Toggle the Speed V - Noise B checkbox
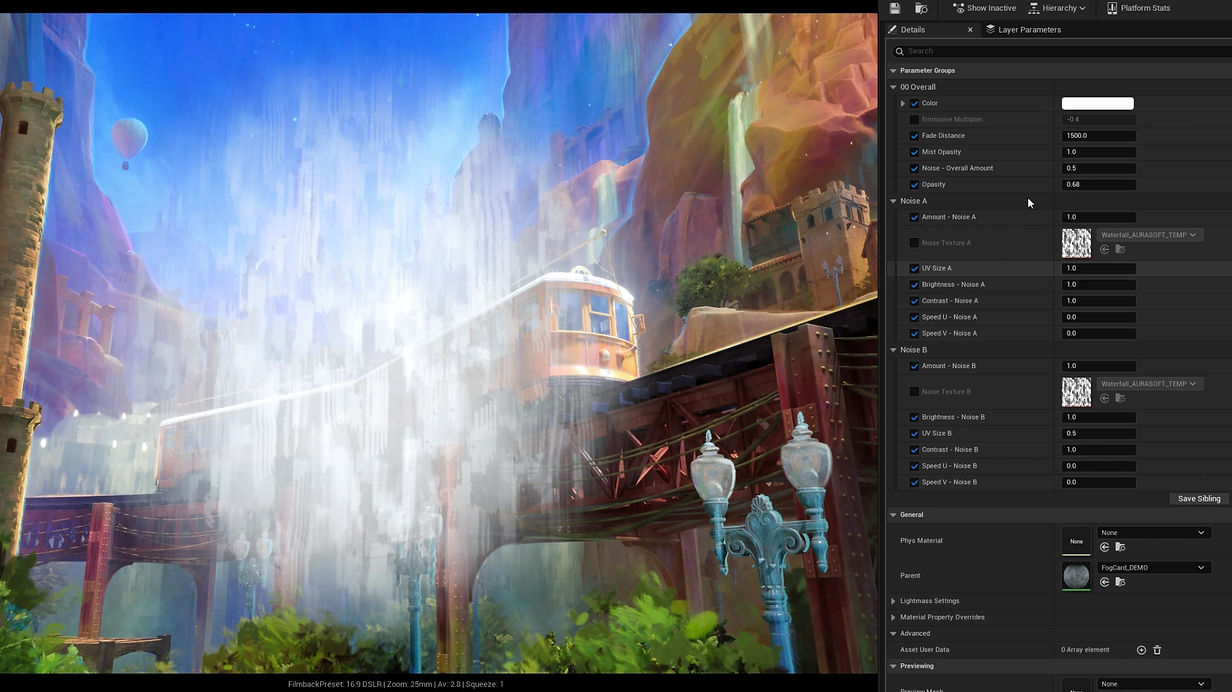 [x=914, y=482]
